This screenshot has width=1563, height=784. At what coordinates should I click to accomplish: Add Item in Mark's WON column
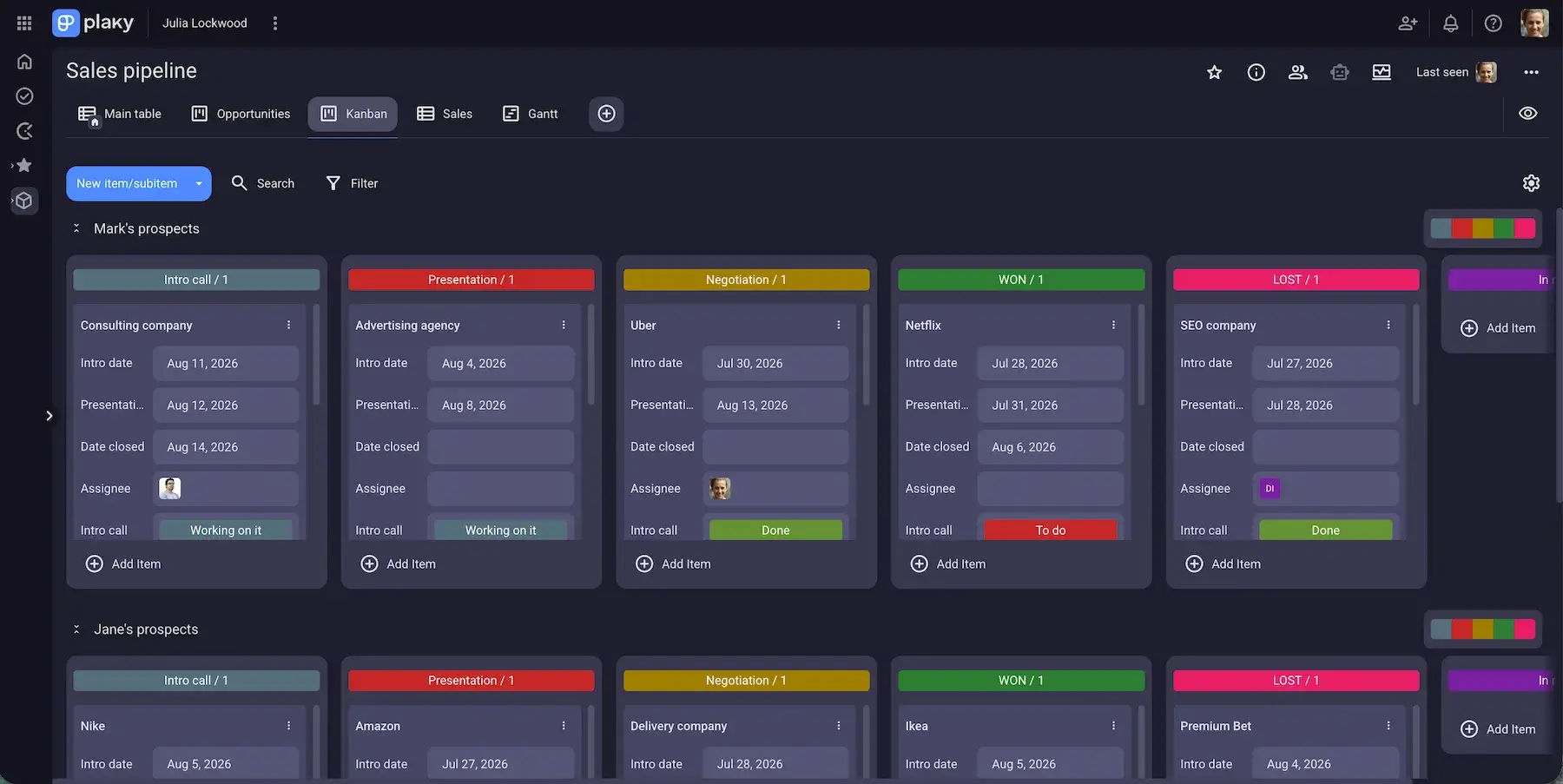[948, 564]
